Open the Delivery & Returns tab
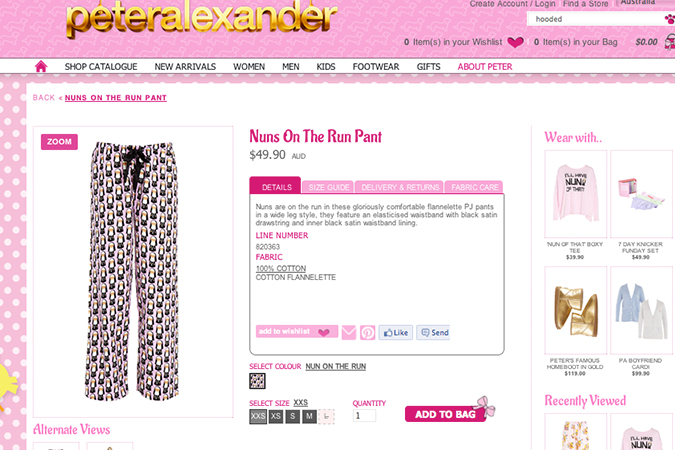Image resolution: width=675 pixels, height=450 pixels. pyautogui.click(x=399, y=187)
